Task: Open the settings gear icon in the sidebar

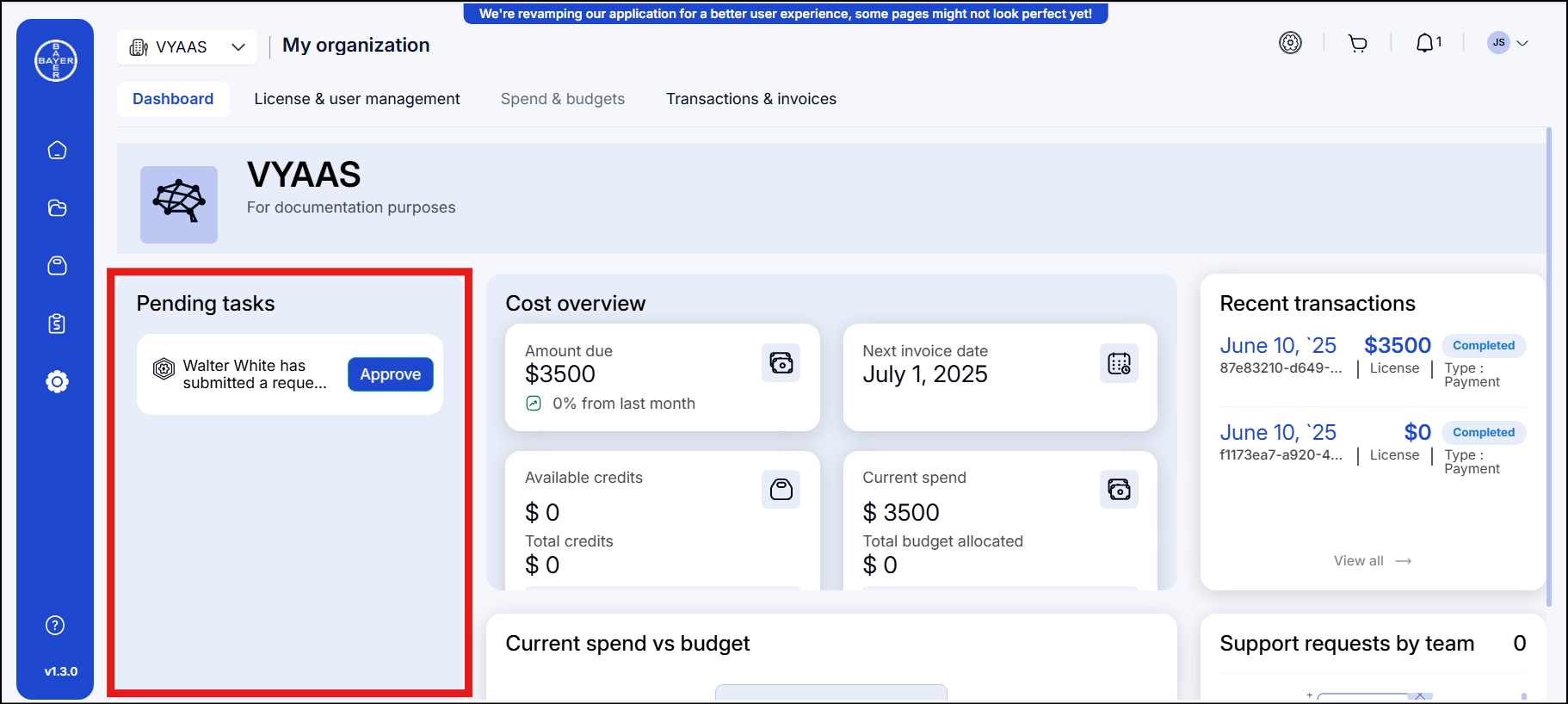Action: click(57, 381)
